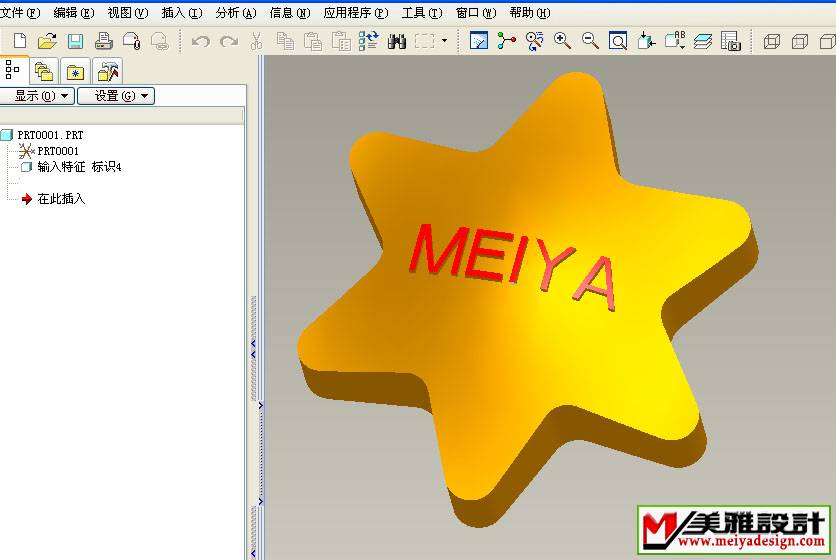The height and width of the screenshot is (560, 836).
Task: Open the saved view list
Action: 675,41
